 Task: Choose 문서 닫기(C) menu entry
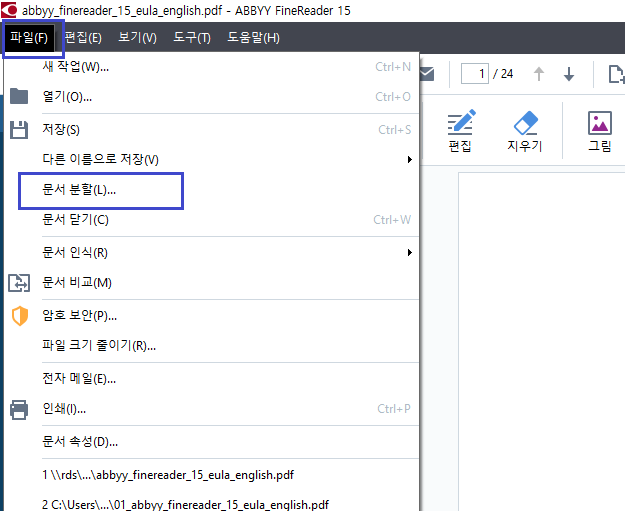coord(211,220)
